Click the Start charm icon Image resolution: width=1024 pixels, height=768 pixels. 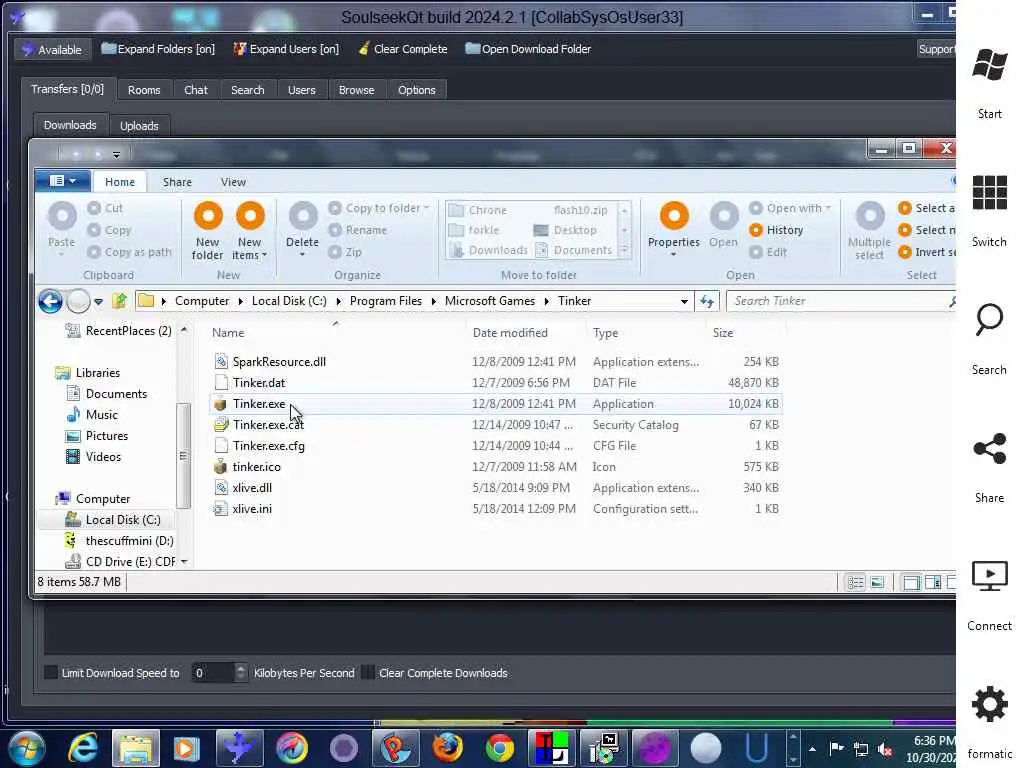click(x=989, y=65)
